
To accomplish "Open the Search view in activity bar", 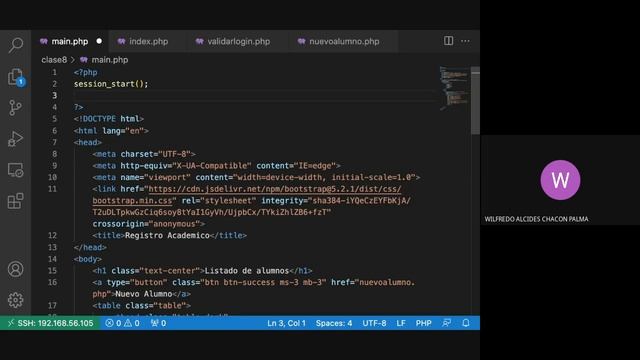I will coord(16,45).
